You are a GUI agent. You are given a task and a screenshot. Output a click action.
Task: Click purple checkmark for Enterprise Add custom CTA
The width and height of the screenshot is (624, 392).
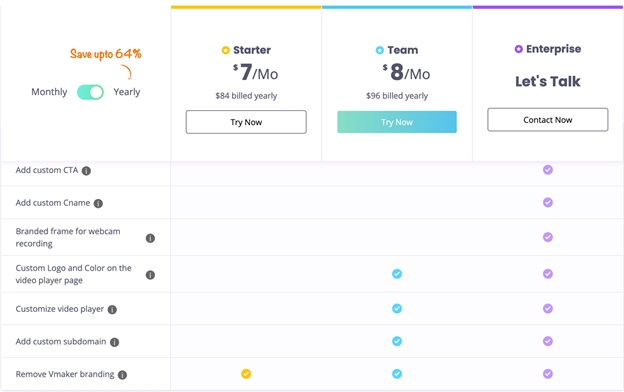(x=548, y=170)
